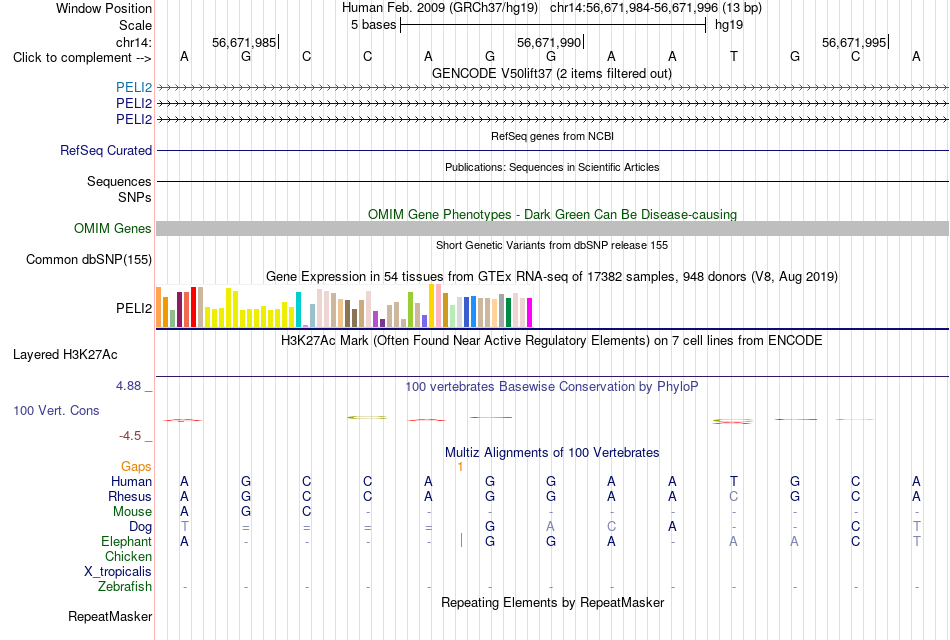Click the Zebrafish species label

point(125,587)
